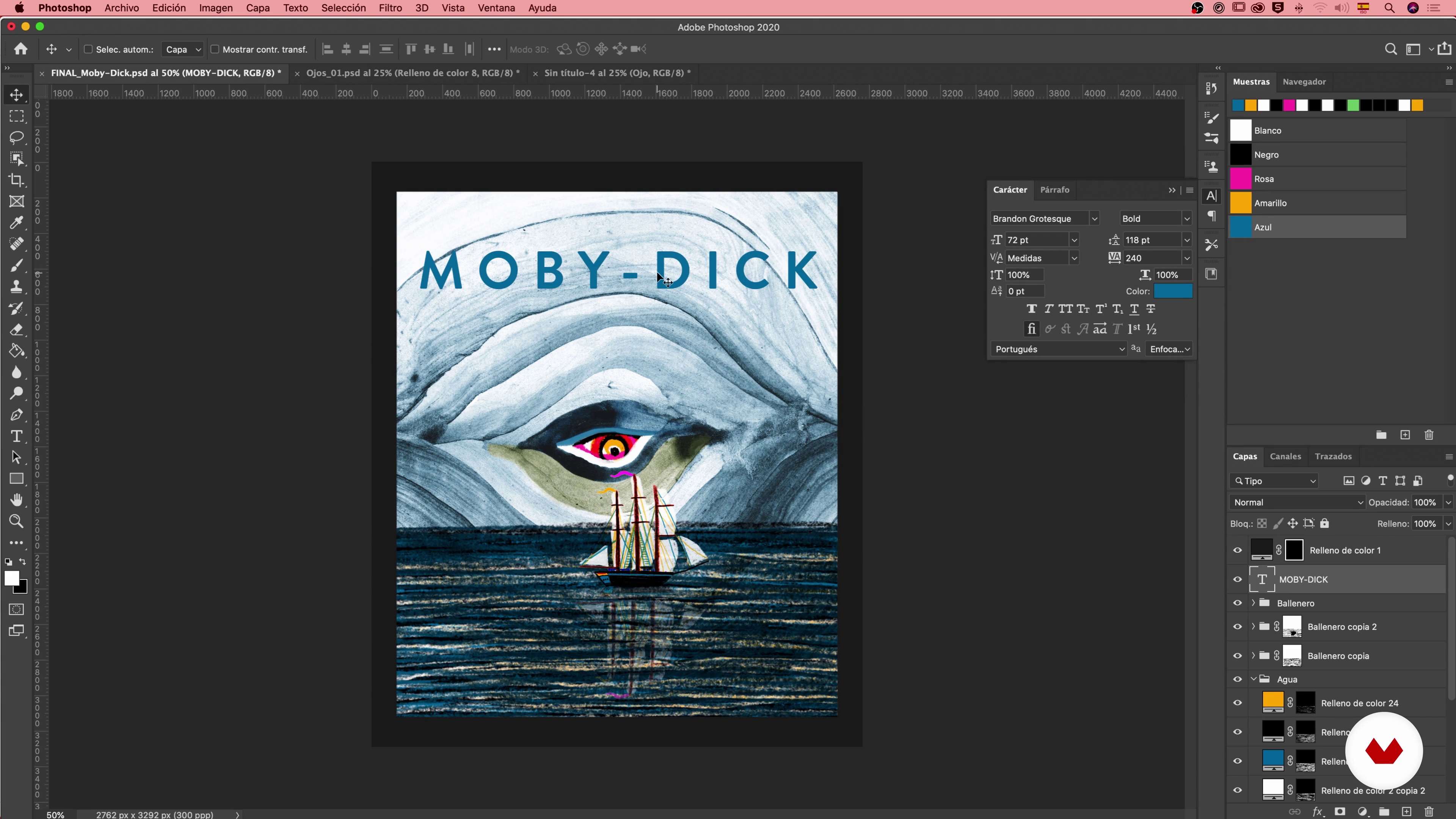Open more align options (three dots)
Screen dimensions: 1456x819
(x=494, y=49)
